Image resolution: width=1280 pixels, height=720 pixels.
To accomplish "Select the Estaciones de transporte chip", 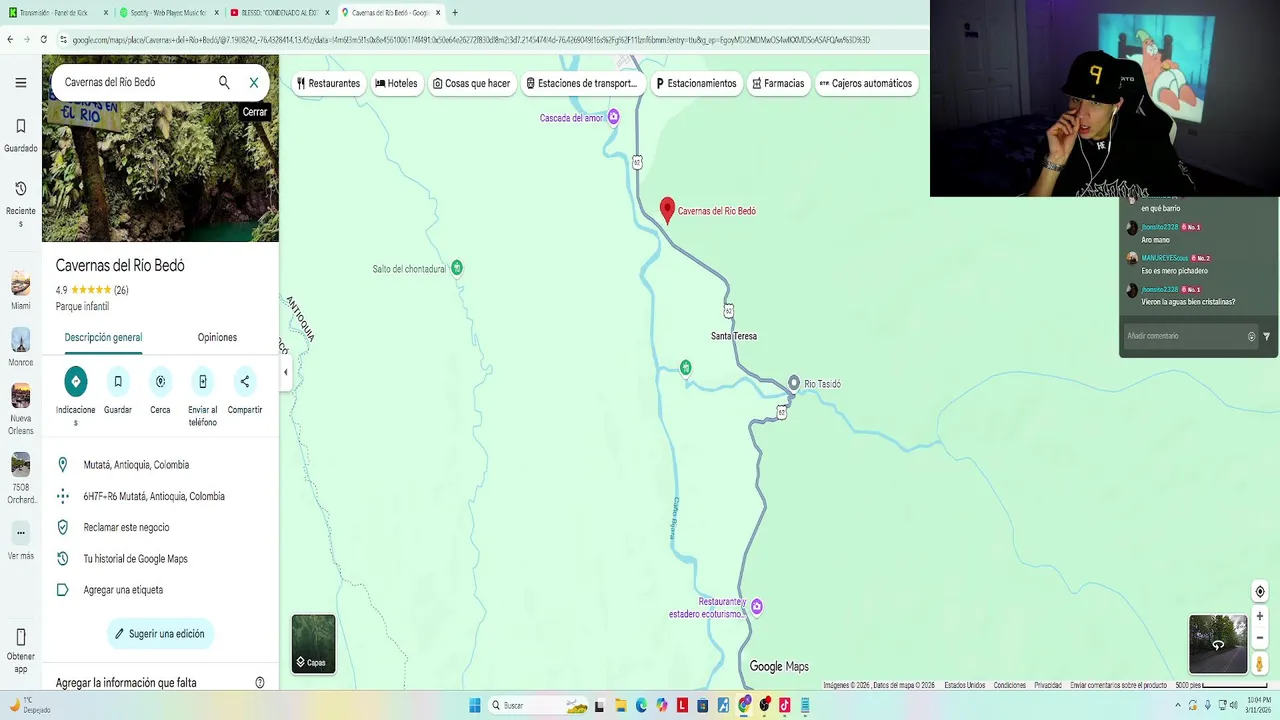I will pos(582,84).
